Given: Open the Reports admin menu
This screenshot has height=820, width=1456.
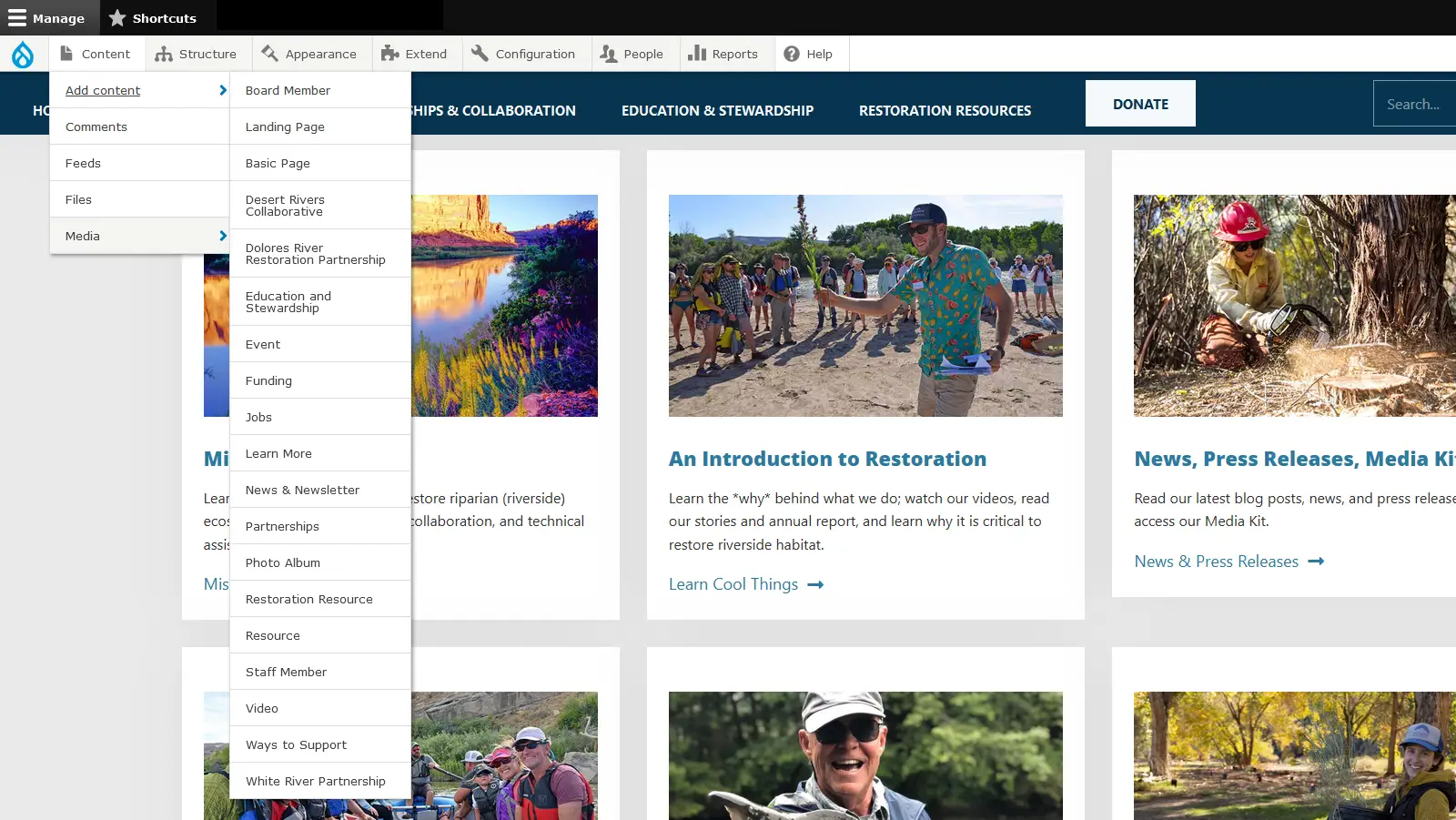Looking at the screenshot, I should pos(723,55).
